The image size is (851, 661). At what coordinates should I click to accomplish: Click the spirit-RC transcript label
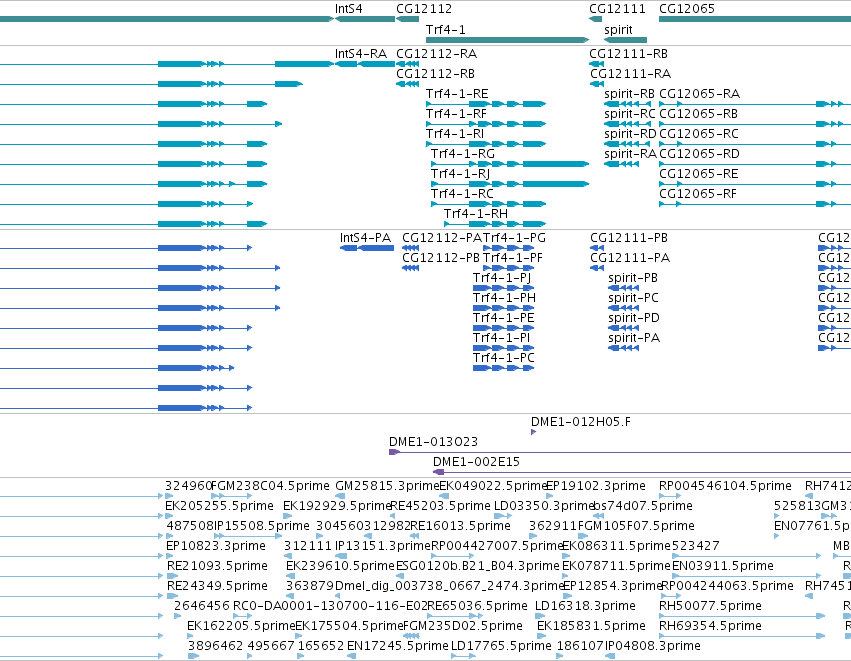(x=630, y=114)
